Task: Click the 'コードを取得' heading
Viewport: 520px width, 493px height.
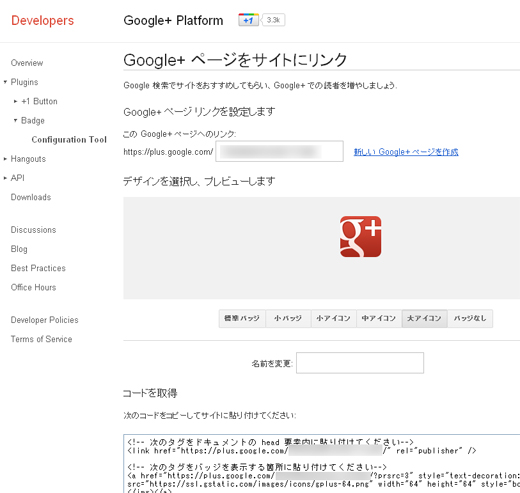Action: pos(150,393)
